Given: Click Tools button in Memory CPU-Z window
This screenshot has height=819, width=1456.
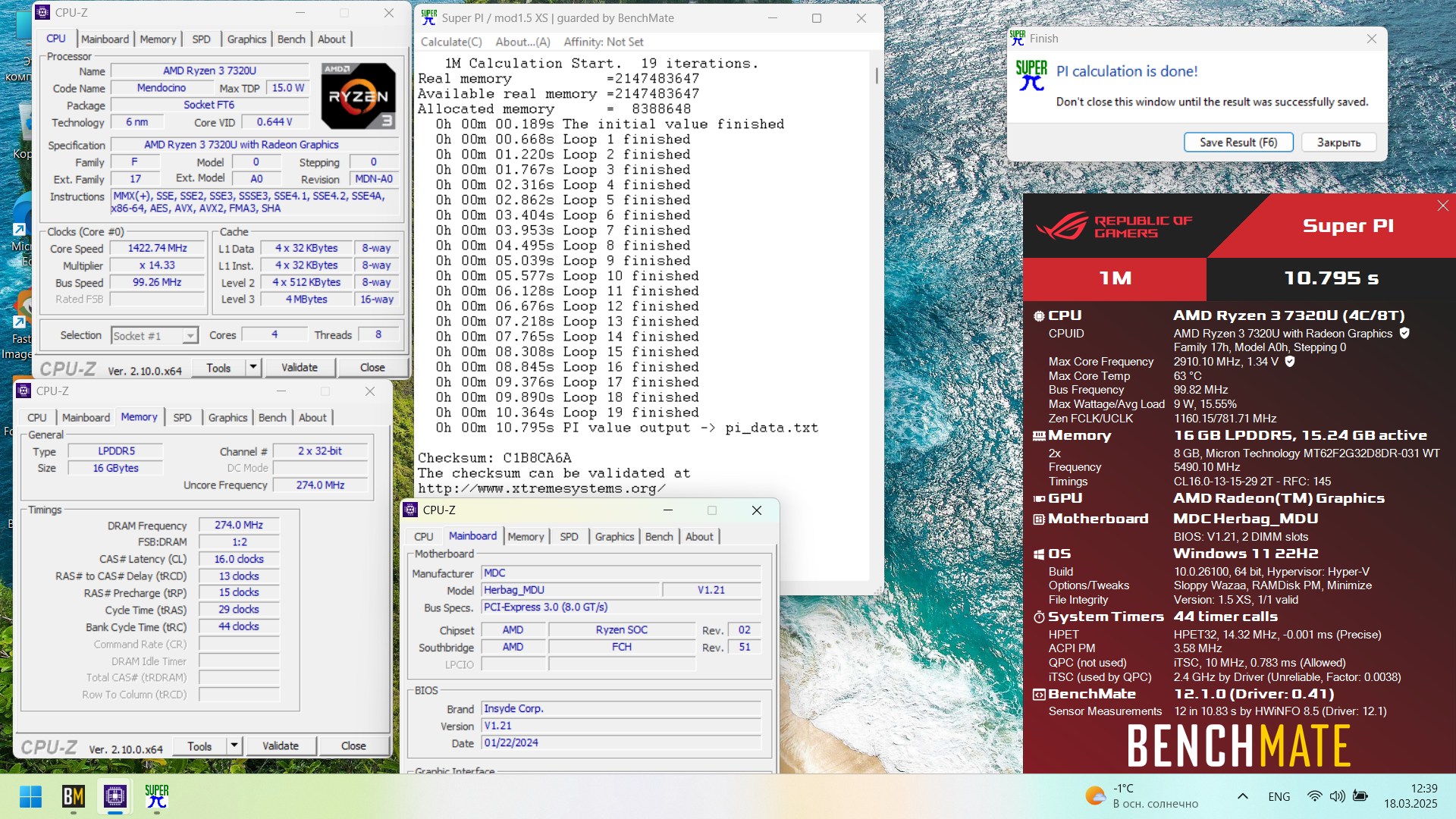Looking at the screenshot, I should pos(199,746).
